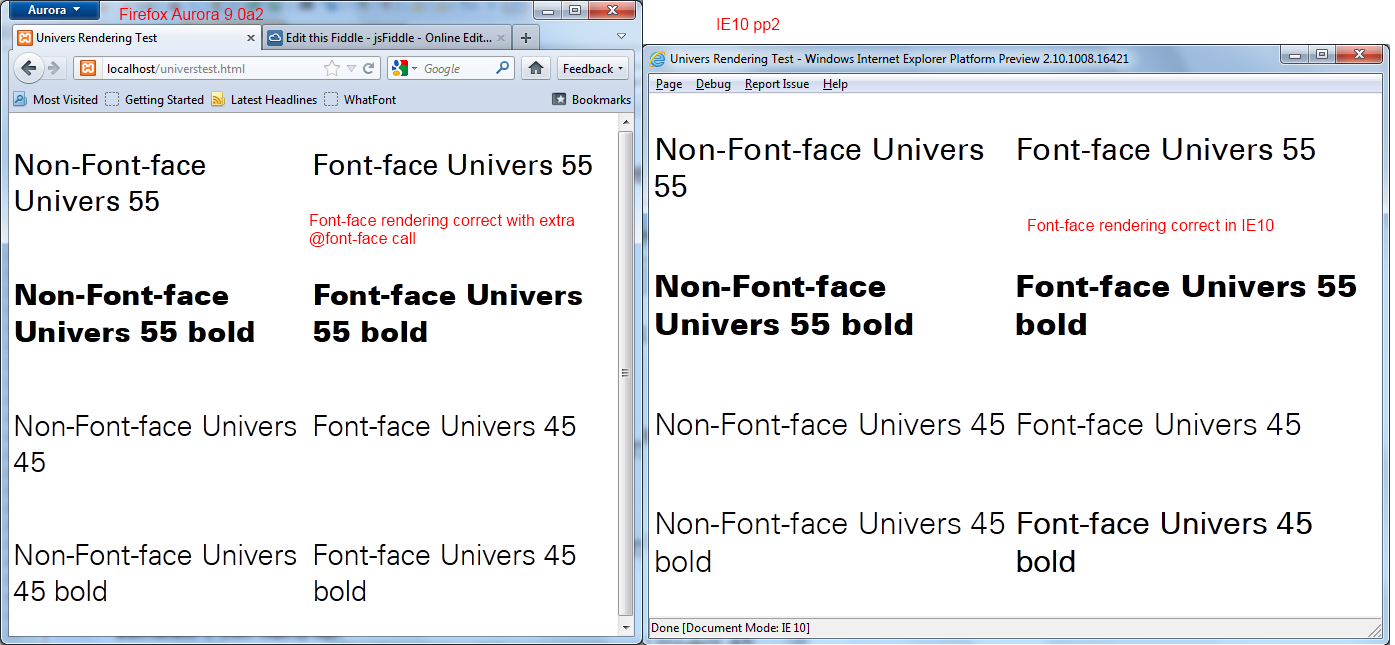This screenshot has height=645, width=1395.
Task: Expand the Feedback dropdown button
Action: [593, 69]
